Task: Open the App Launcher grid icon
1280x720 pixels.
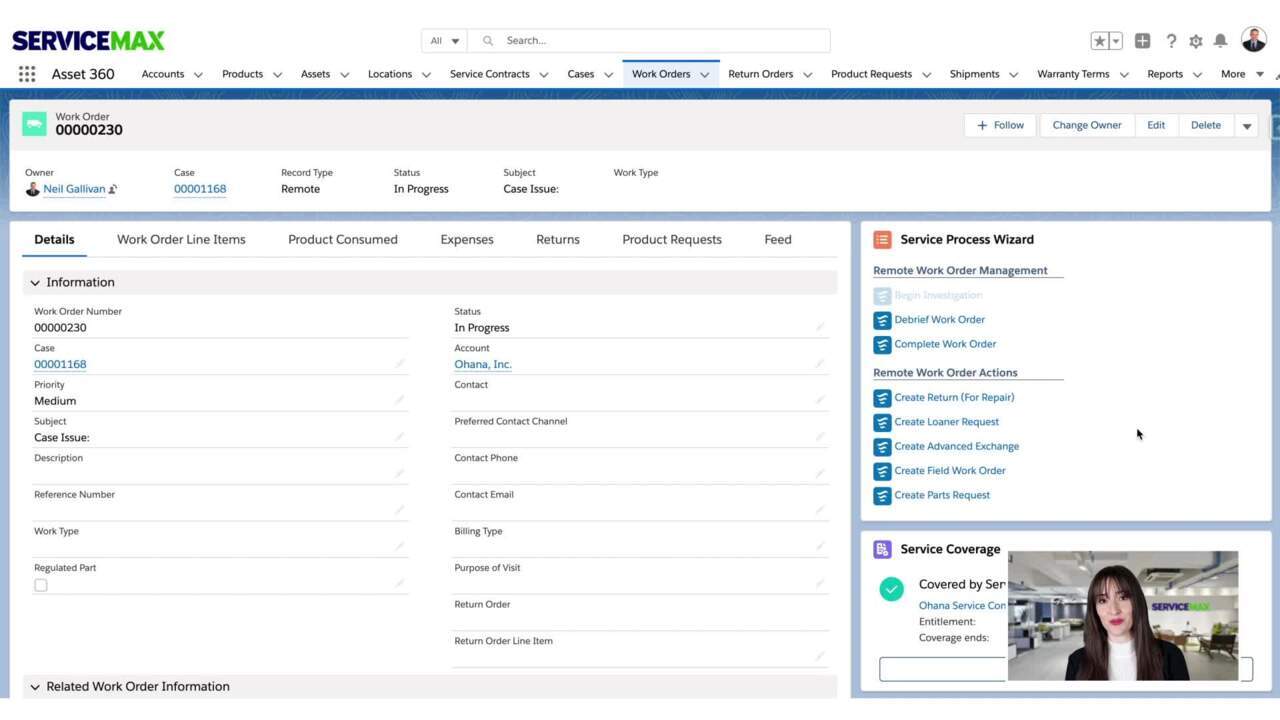Action: (27, 74)
